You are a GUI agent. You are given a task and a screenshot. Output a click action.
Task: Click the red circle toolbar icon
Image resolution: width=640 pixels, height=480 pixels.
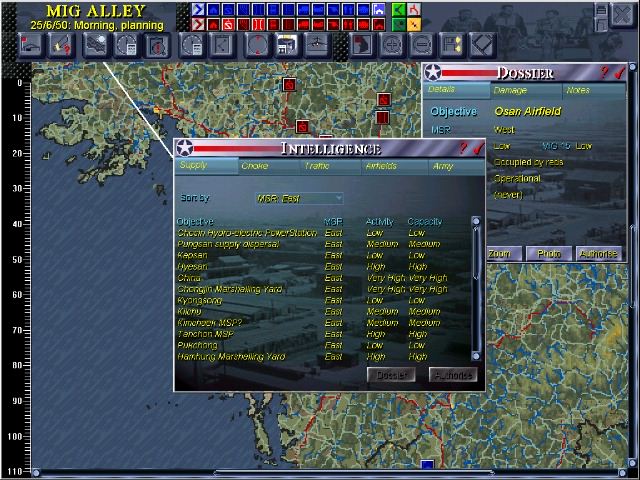(256, 45)
